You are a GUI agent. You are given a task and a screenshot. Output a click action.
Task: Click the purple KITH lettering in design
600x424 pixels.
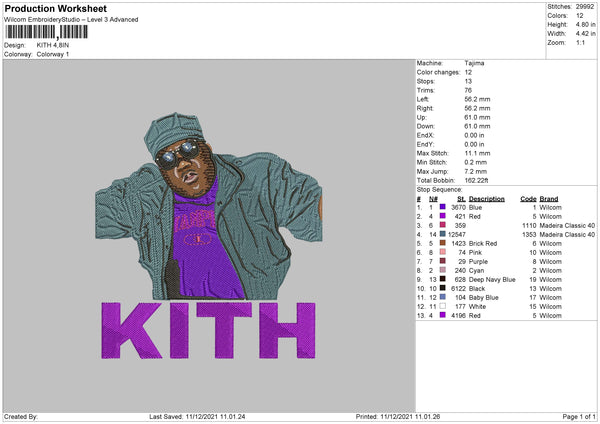tap(209, 330)
